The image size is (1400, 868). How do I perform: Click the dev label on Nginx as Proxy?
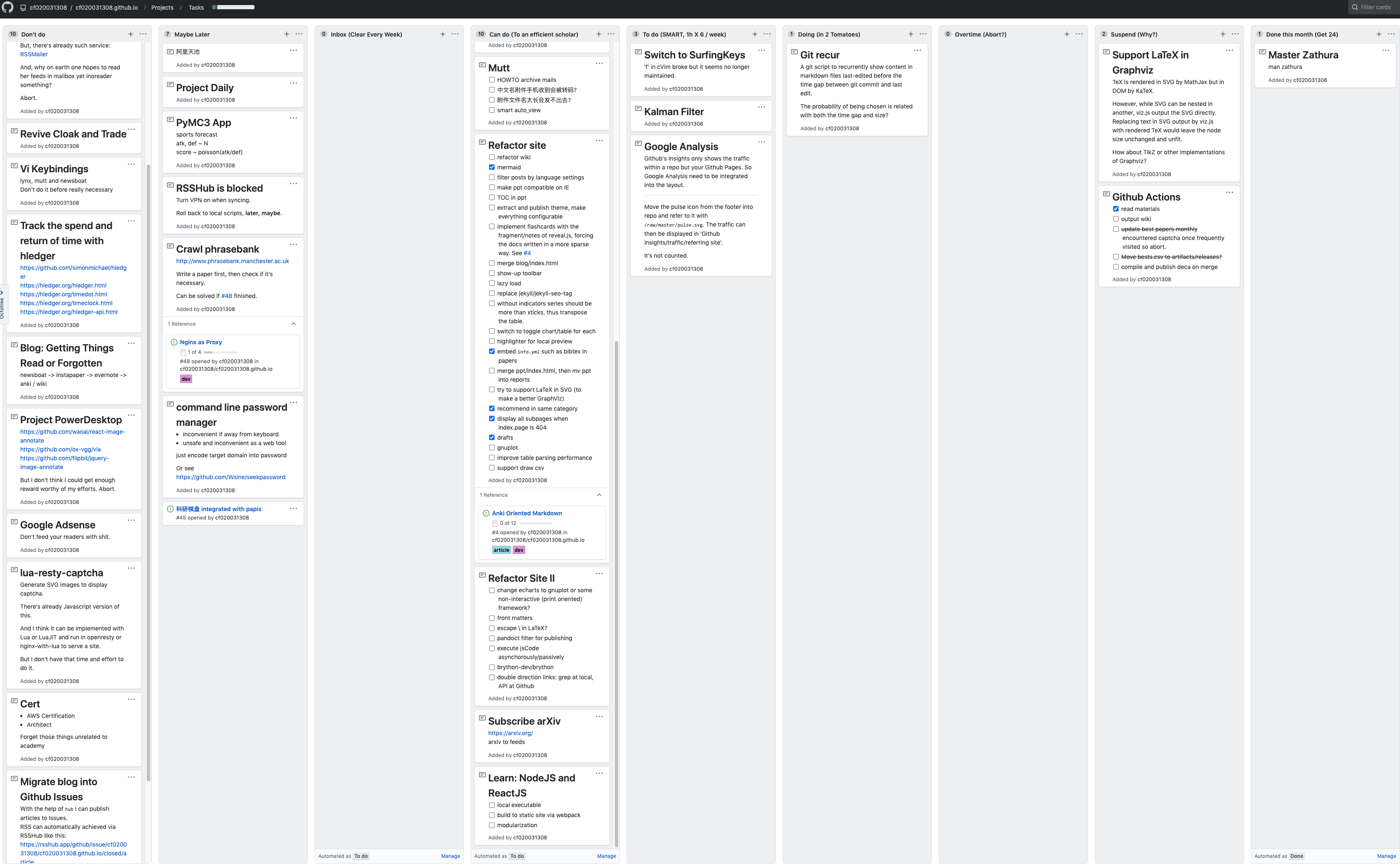point(186,380)
